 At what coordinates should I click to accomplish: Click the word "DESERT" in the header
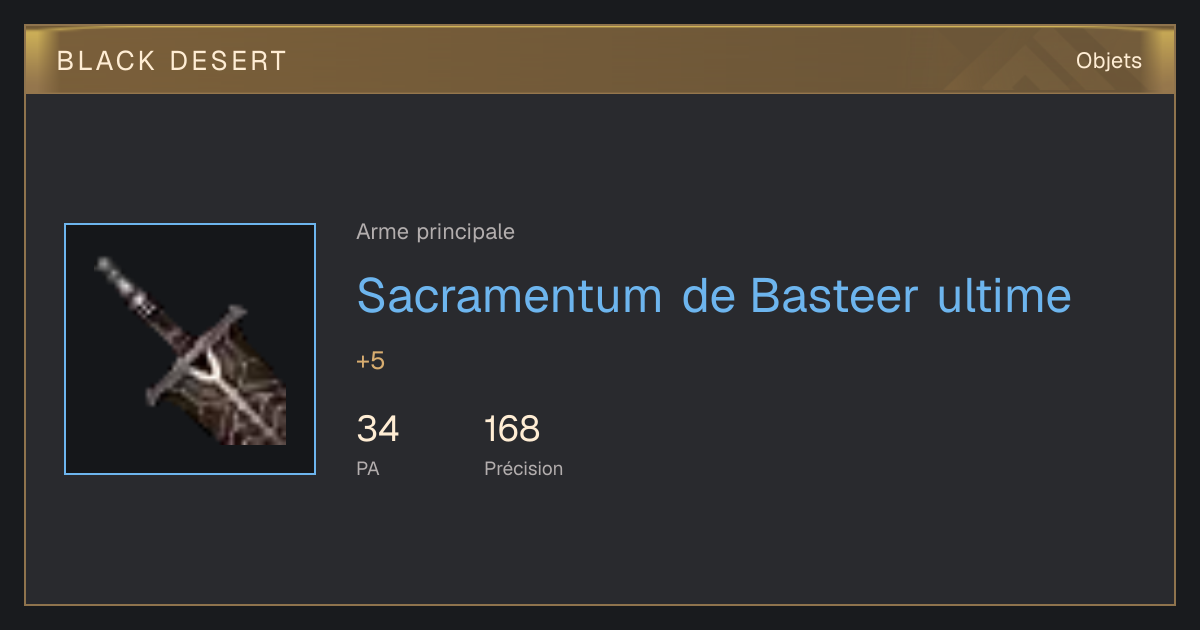pos(229,61)
